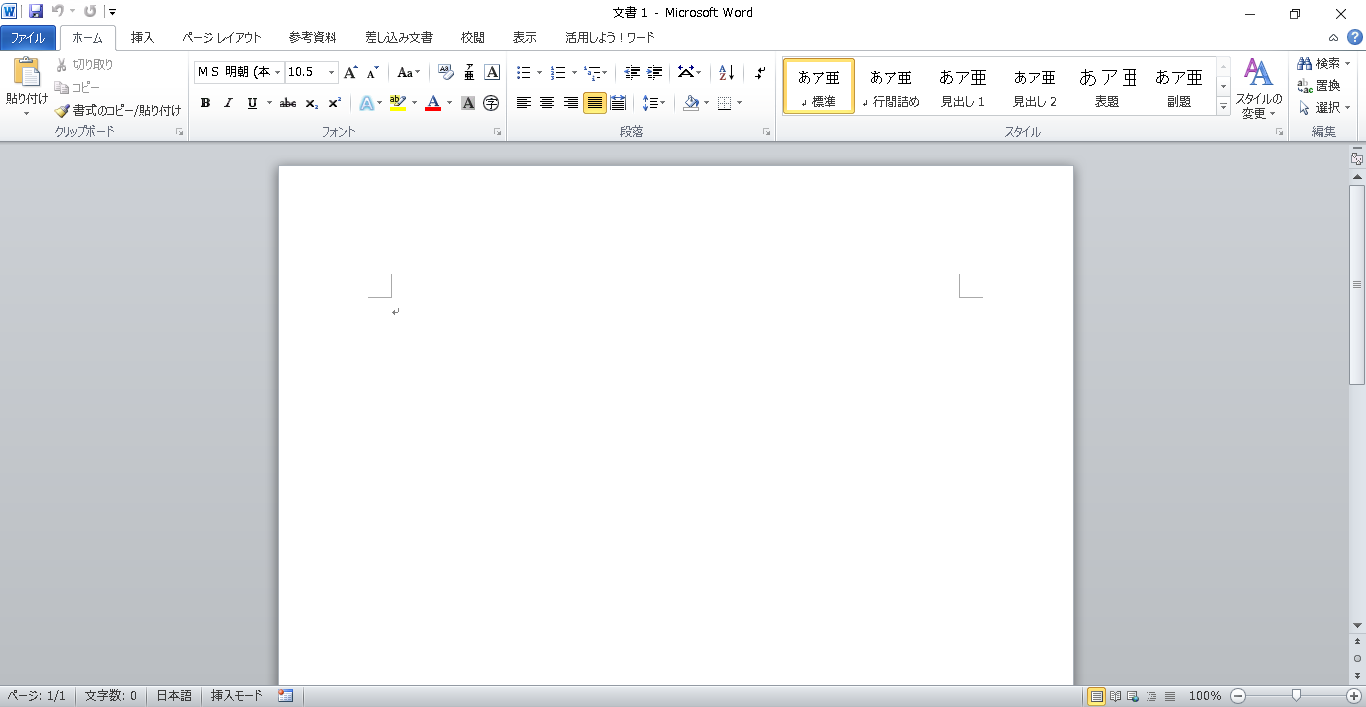Apply the 行間詰め style

(x=891, y=86)
